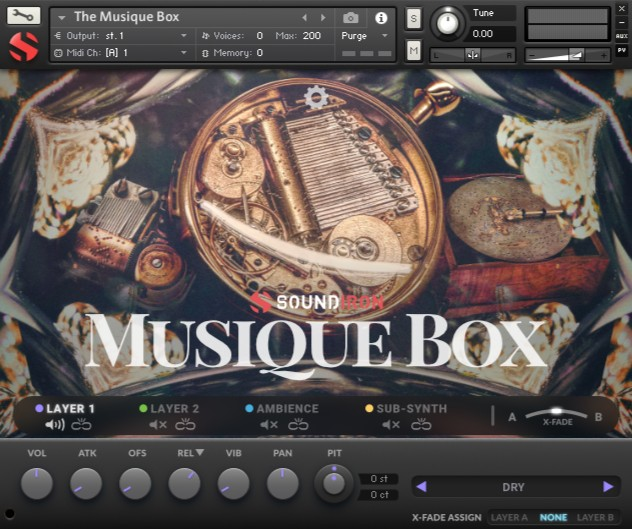
Task: Select the Layer 2 tab
Action: point(169,408)
